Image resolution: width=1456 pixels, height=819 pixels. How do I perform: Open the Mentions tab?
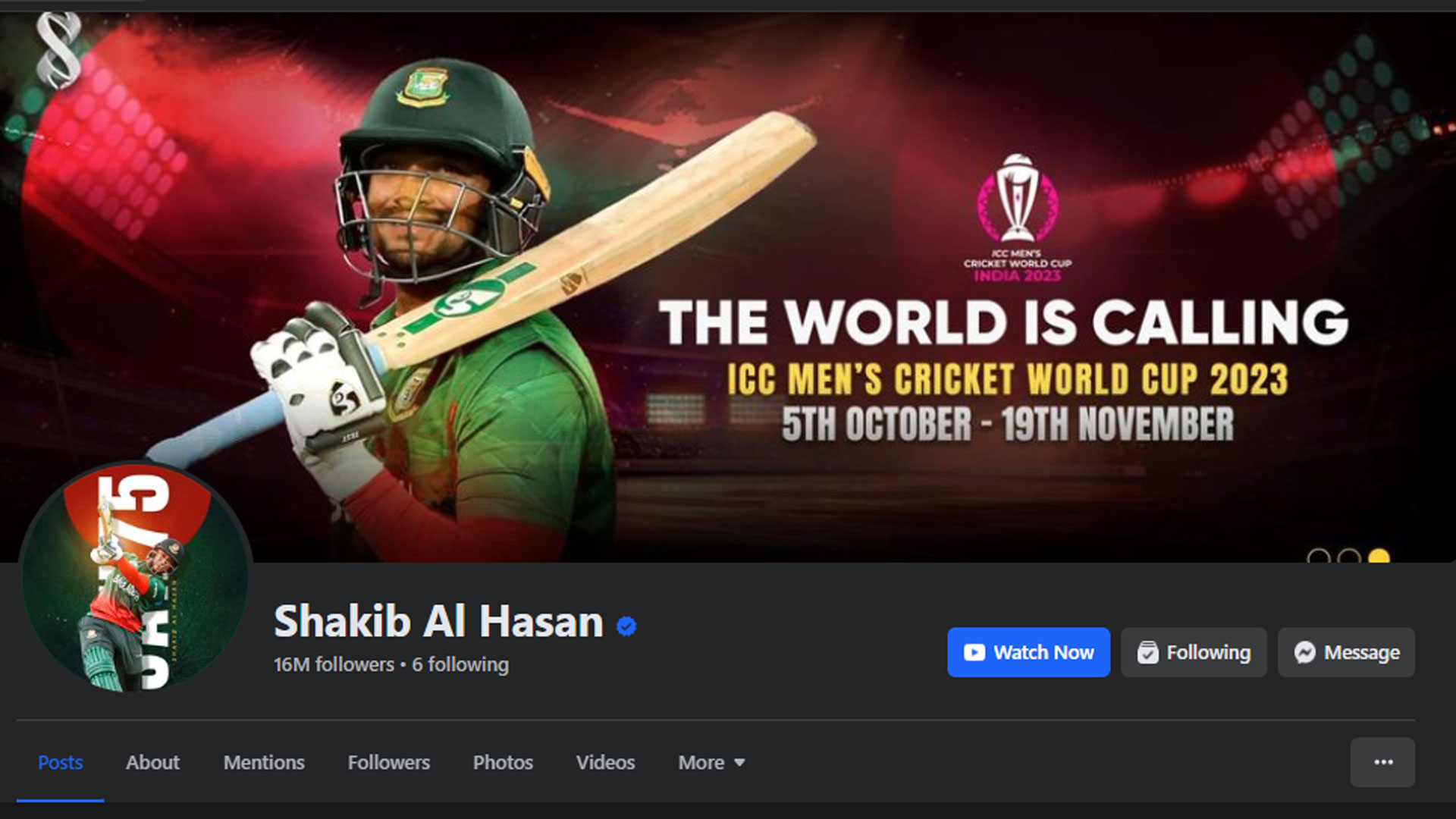[264, 762]
